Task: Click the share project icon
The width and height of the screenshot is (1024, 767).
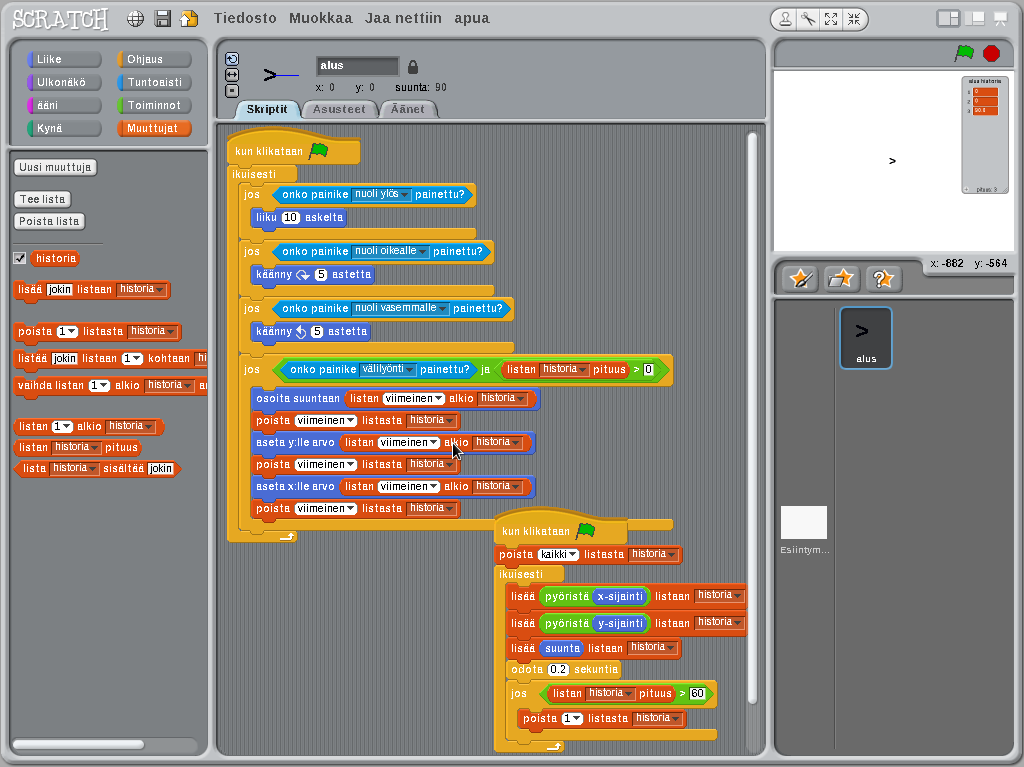Action: point(189,19)
